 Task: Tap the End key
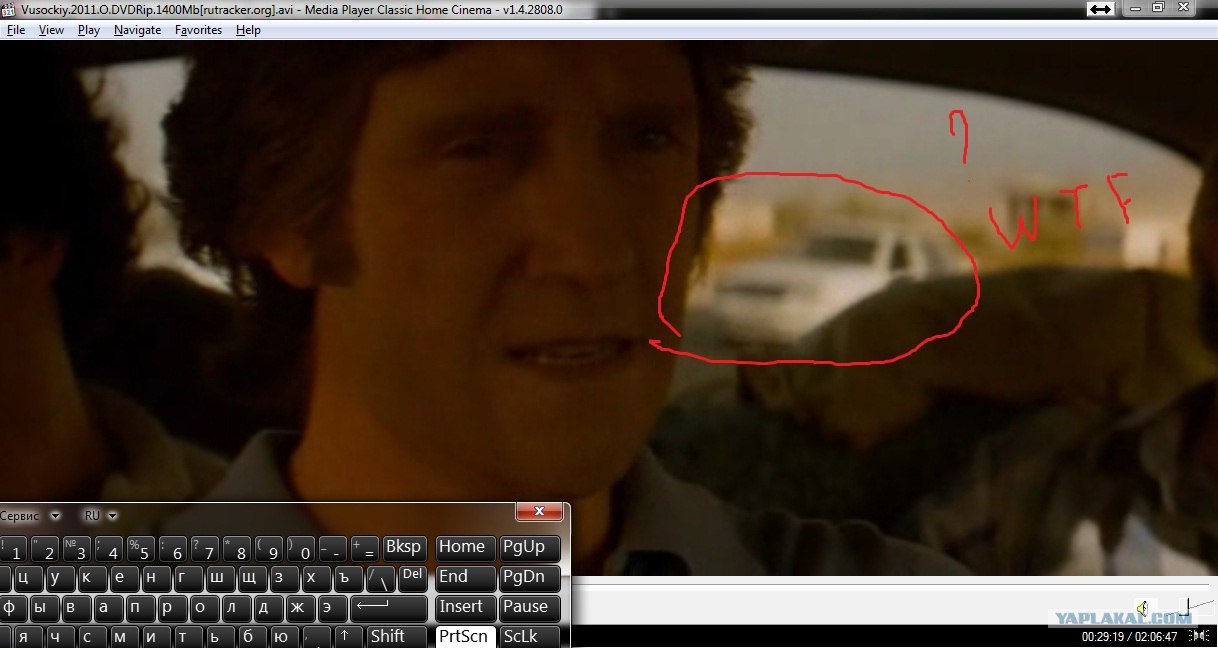click(x=466, y=578)
